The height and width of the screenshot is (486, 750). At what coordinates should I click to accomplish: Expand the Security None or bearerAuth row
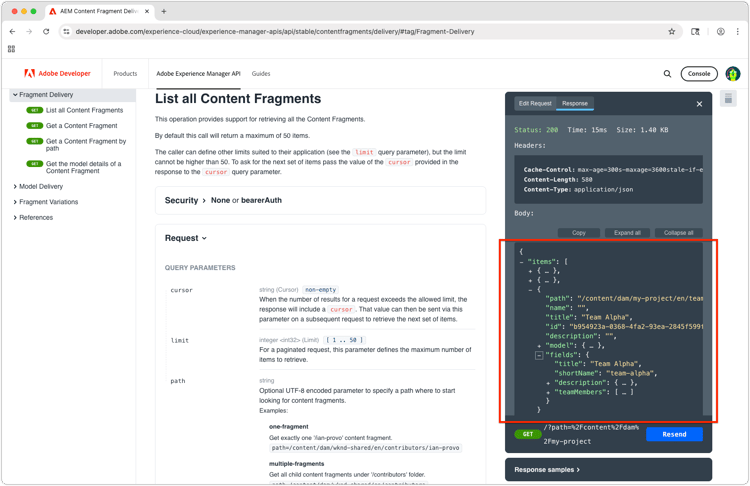pyautogui.click(x=320, y=200)
